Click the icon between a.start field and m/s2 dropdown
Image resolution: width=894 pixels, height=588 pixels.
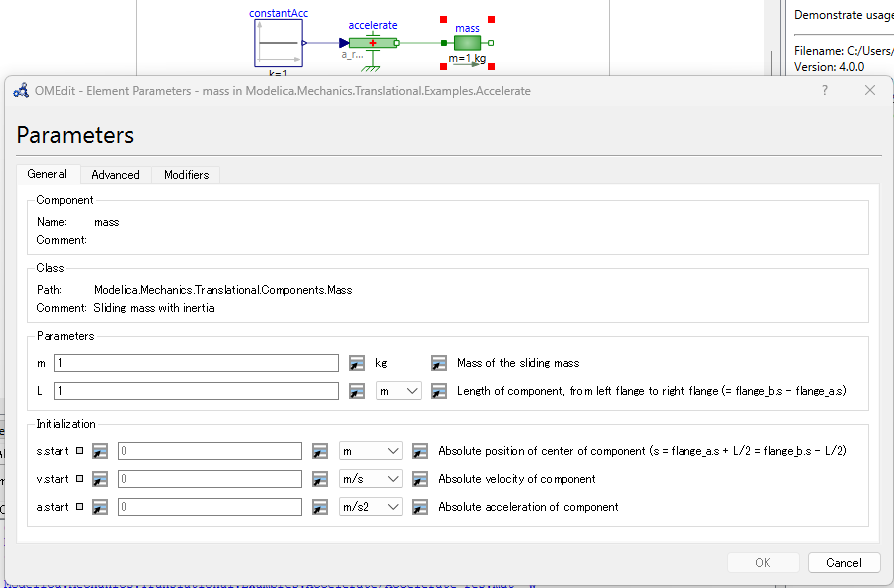(x=320, y=506)
